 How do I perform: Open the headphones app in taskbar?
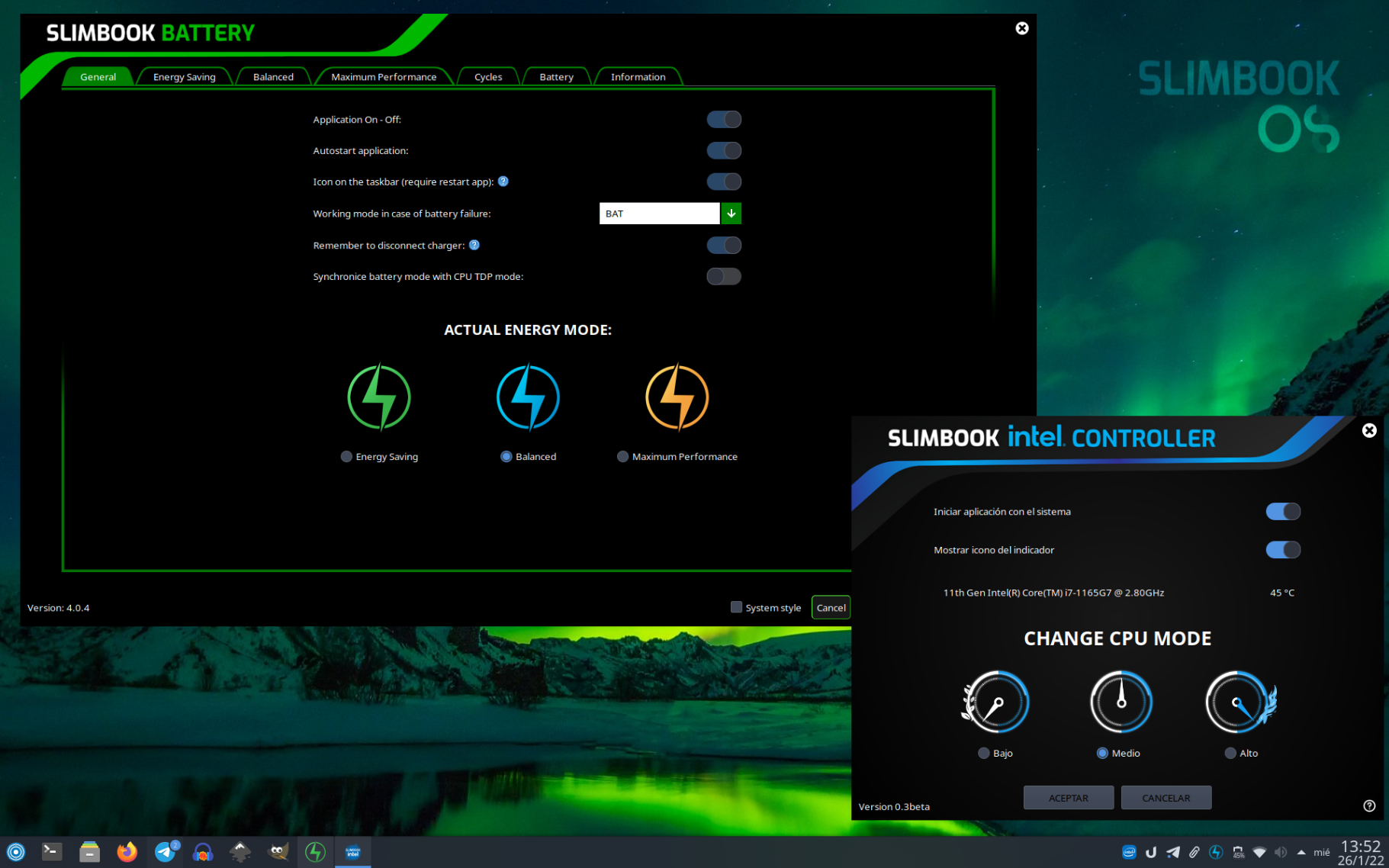point(202,852)
